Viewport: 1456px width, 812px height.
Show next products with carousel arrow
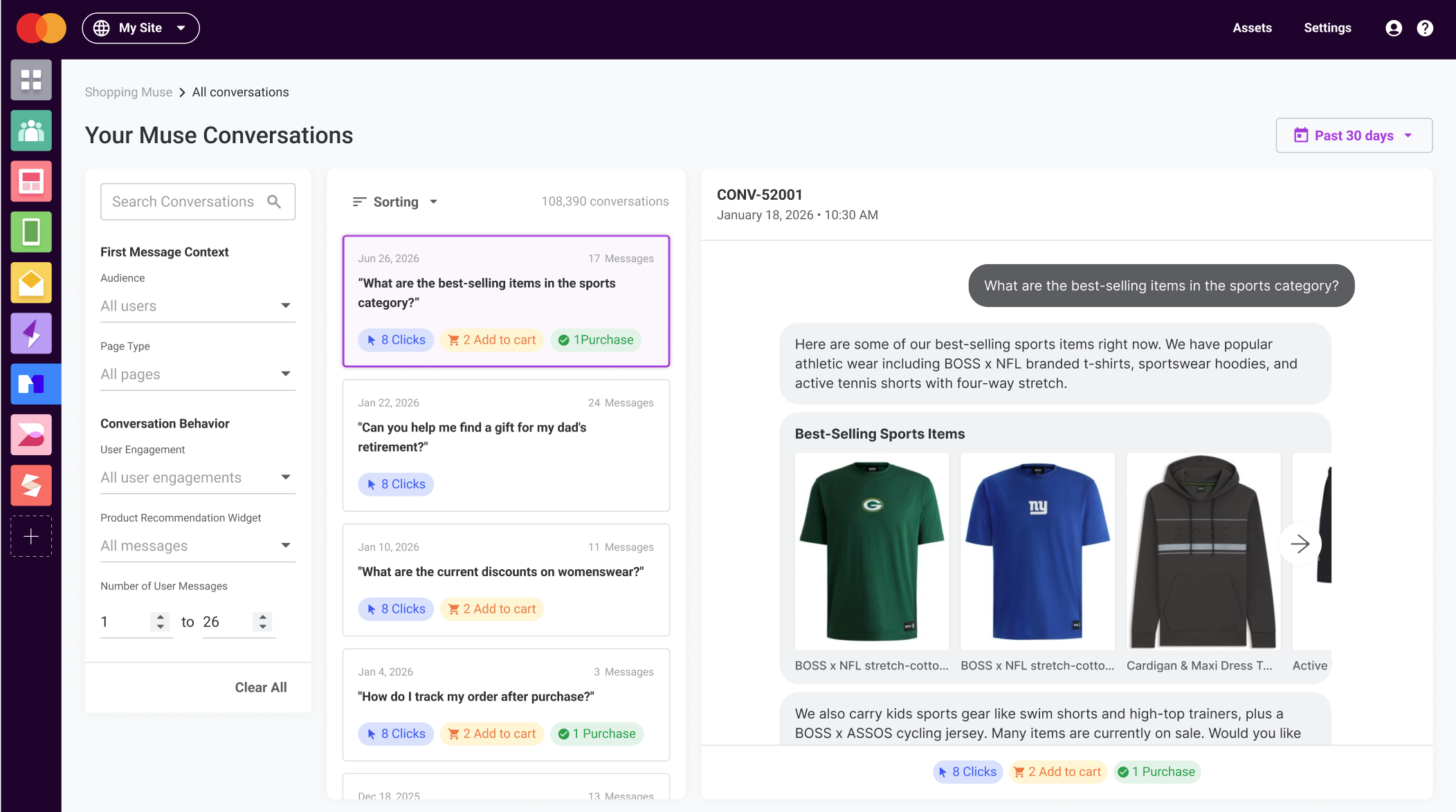coord(1300,544)
